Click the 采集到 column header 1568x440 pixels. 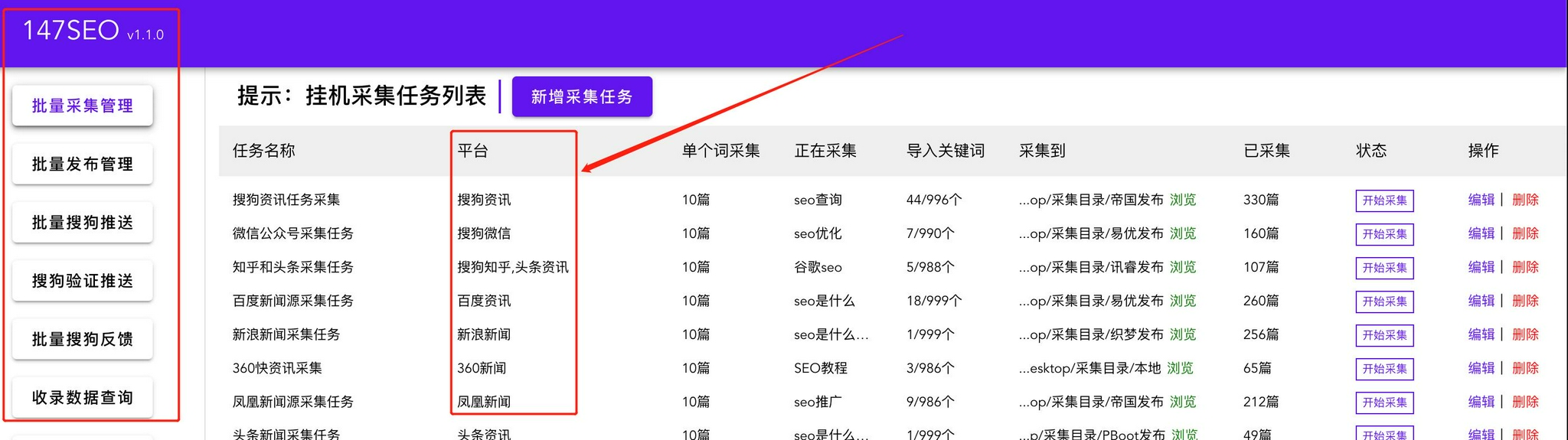coord(1042,151)
